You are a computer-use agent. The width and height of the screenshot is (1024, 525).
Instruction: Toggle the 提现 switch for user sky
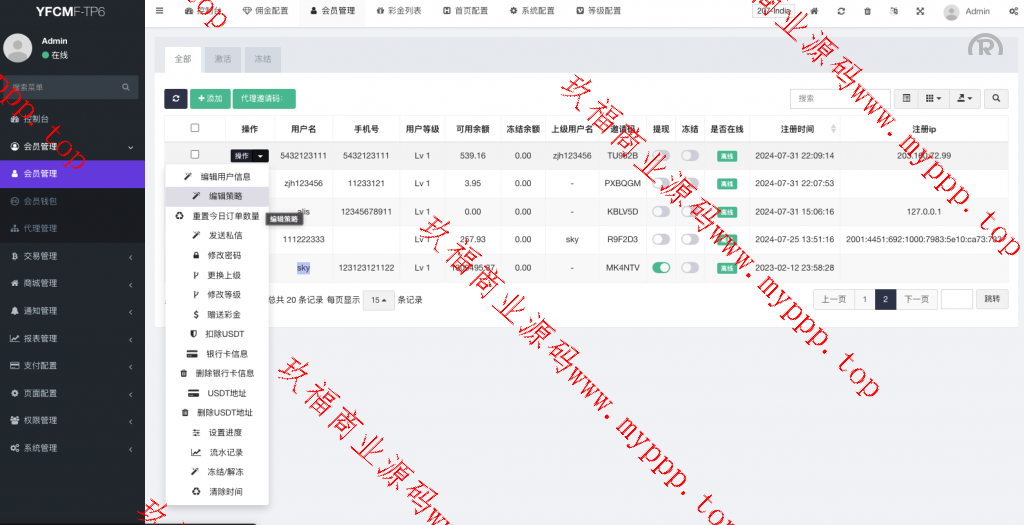[661, 268]
